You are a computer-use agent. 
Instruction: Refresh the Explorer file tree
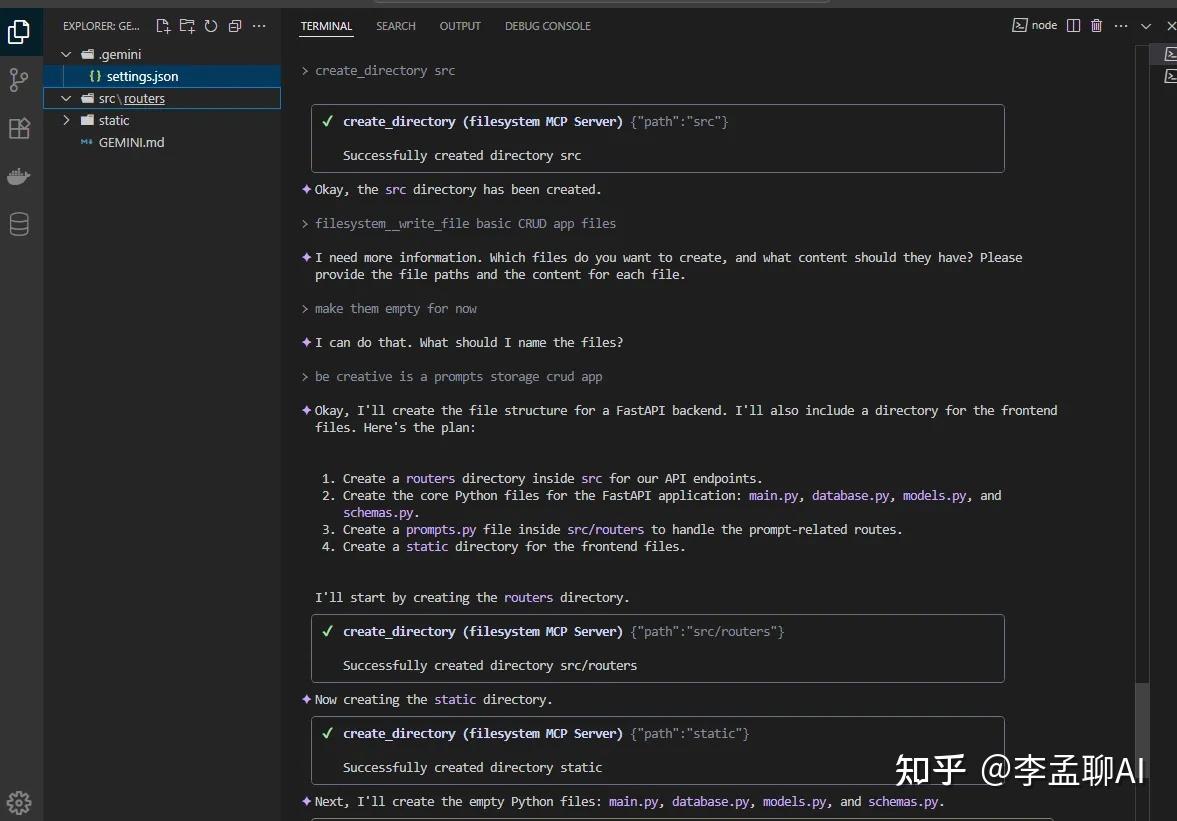point(211,26)
